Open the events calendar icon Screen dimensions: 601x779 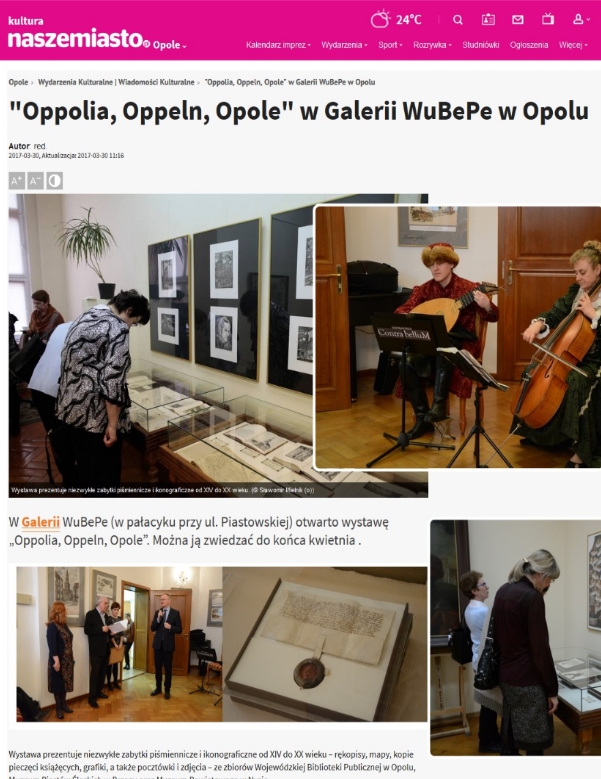coord(488,19)
